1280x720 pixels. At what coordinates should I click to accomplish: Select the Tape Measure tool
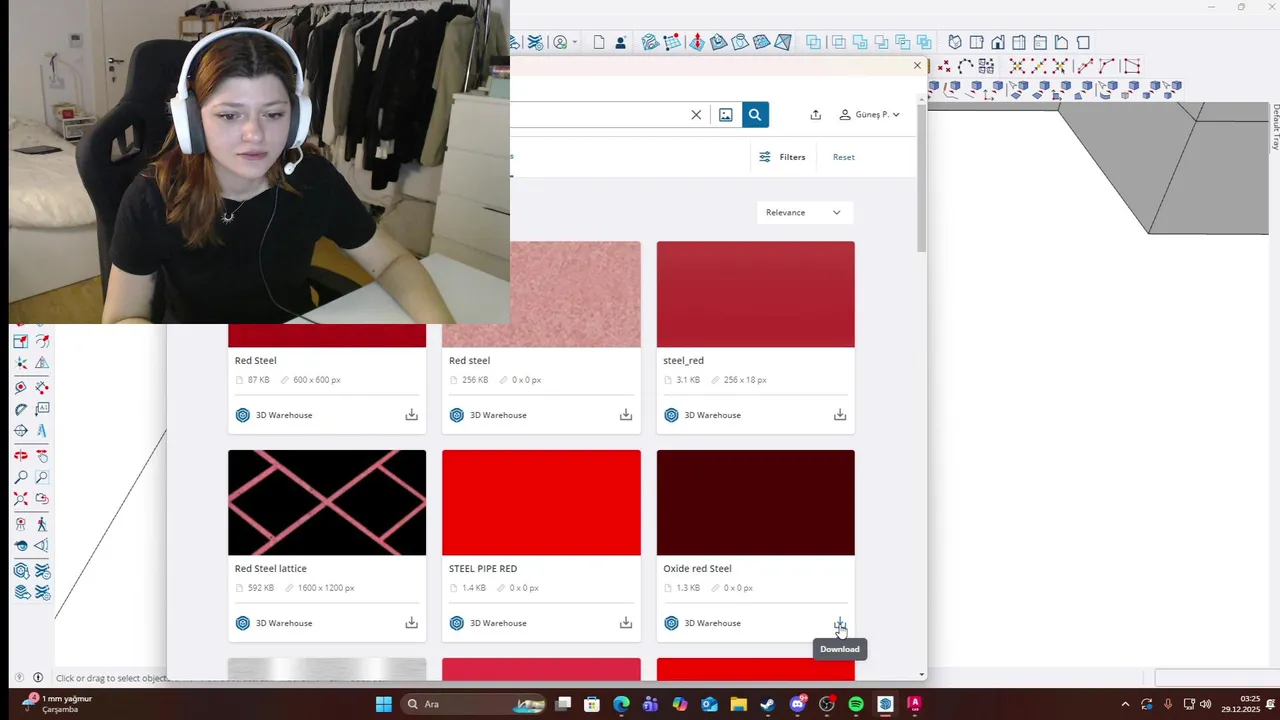click(x=21, y=386)
